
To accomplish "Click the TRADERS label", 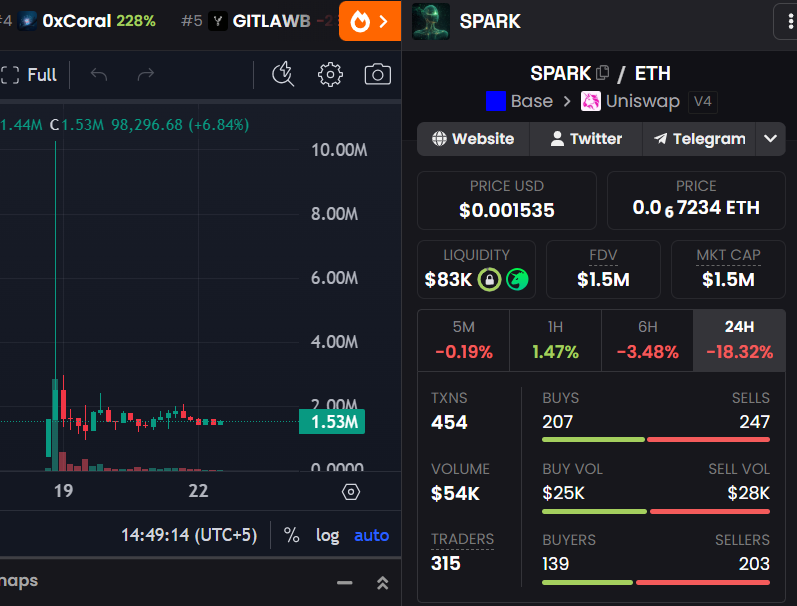I will point(463,539).
